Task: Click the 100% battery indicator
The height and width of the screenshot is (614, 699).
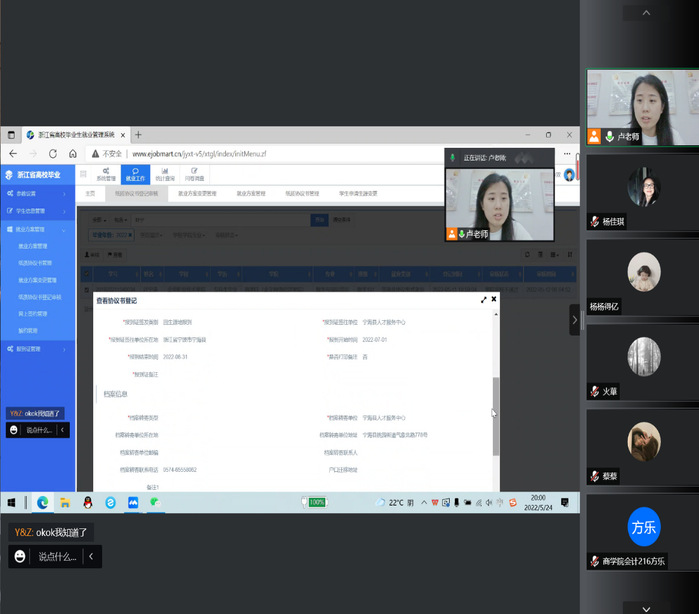Action: click(315, 503)
